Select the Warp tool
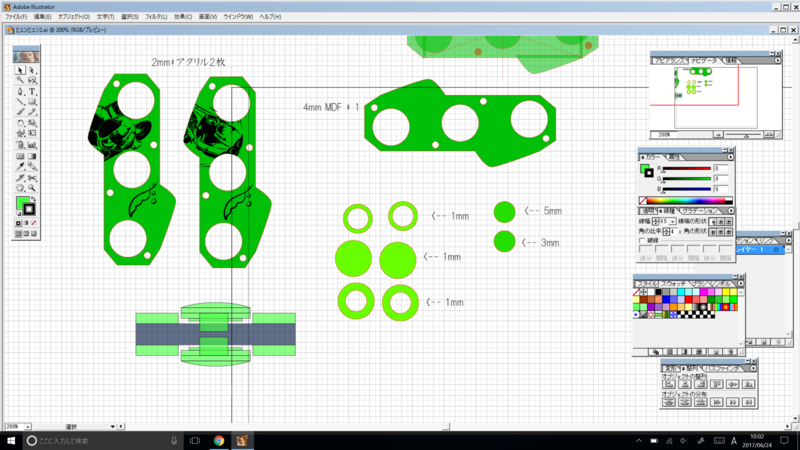This screenshot has width=800, height=450. tap(20, 134)
